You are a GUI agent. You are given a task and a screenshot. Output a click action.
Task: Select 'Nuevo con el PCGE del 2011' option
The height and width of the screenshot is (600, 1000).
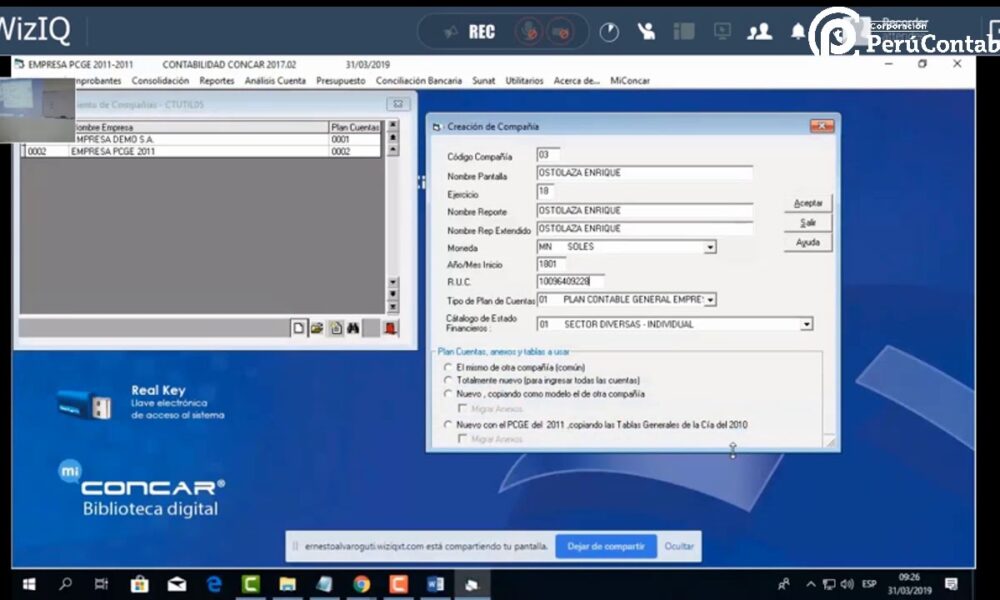click(448, 425)
